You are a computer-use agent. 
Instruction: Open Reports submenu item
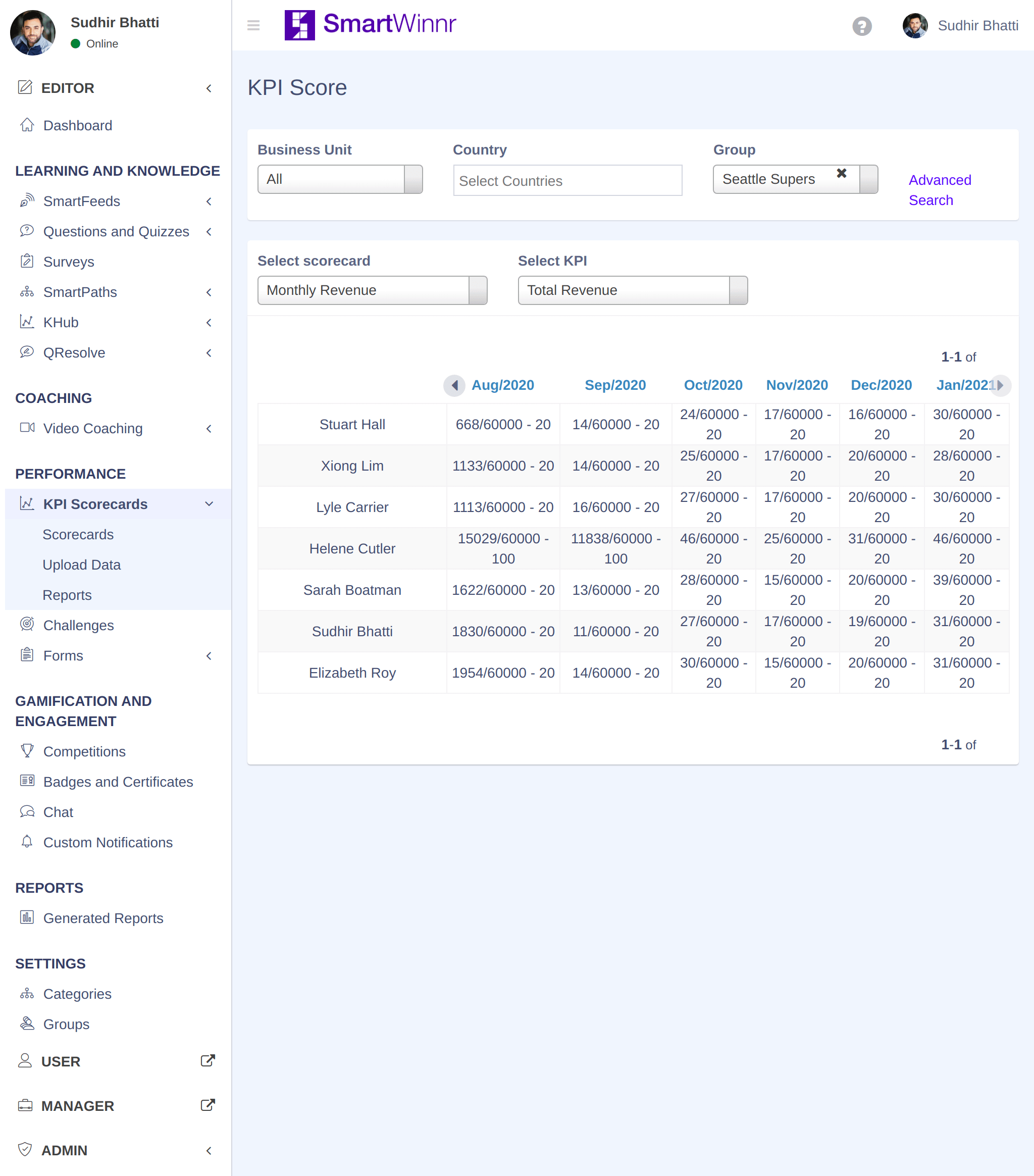(67, 595)
